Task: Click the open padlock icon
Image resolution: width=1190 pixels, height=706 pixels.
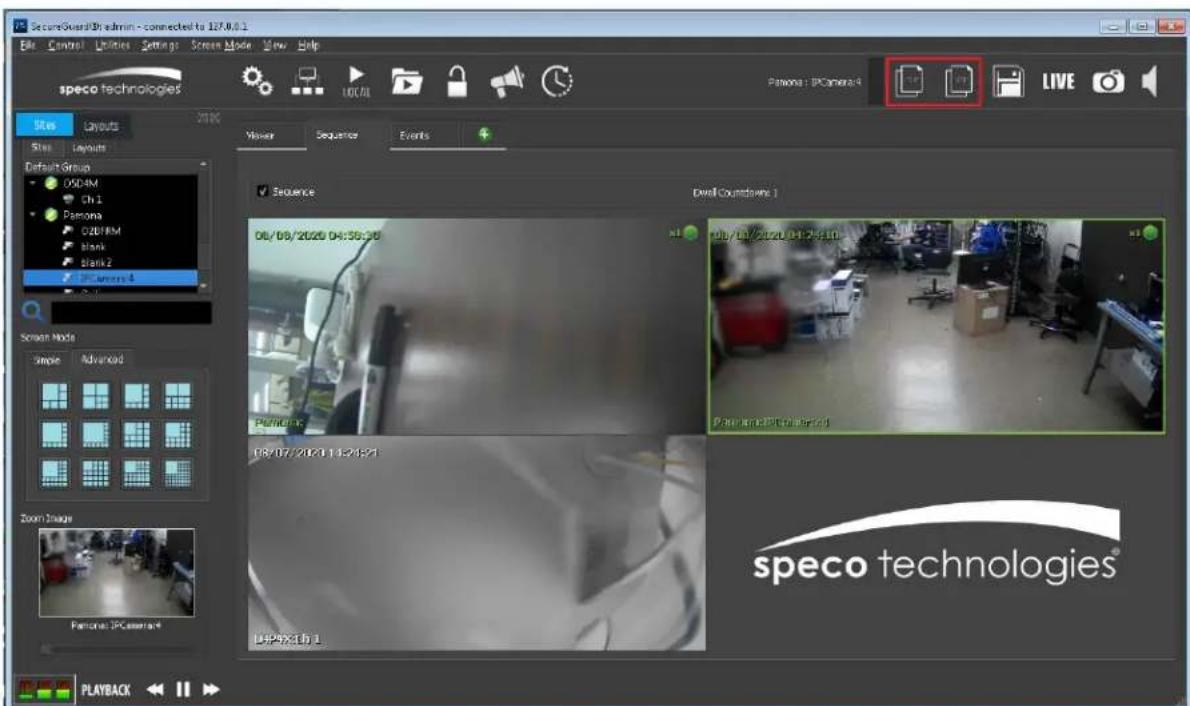Action: click(456, 81)
